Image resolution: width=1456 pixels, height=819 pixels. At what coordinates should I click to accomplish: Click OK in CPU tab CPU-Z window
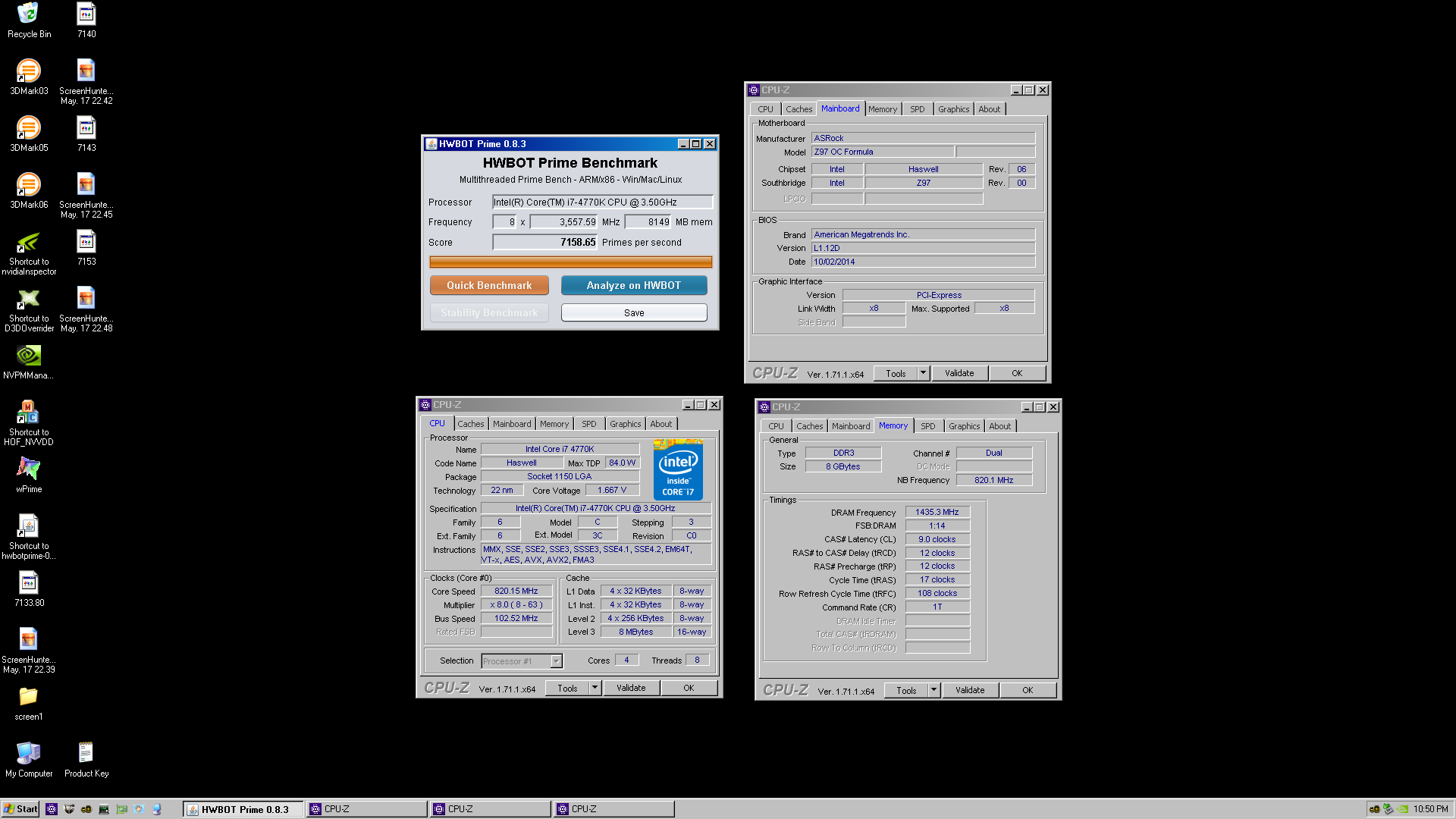pos(689,689)
